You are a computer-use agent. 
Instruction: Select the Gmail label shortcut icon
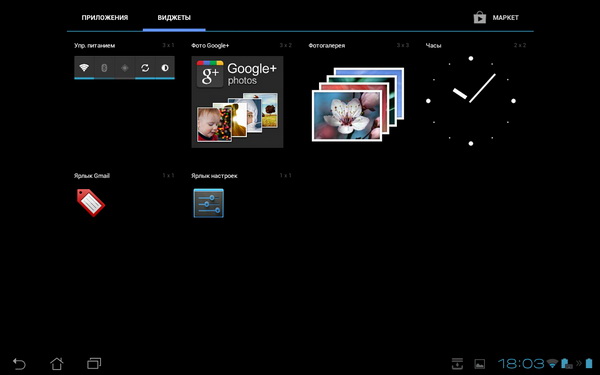coord(91,202)
